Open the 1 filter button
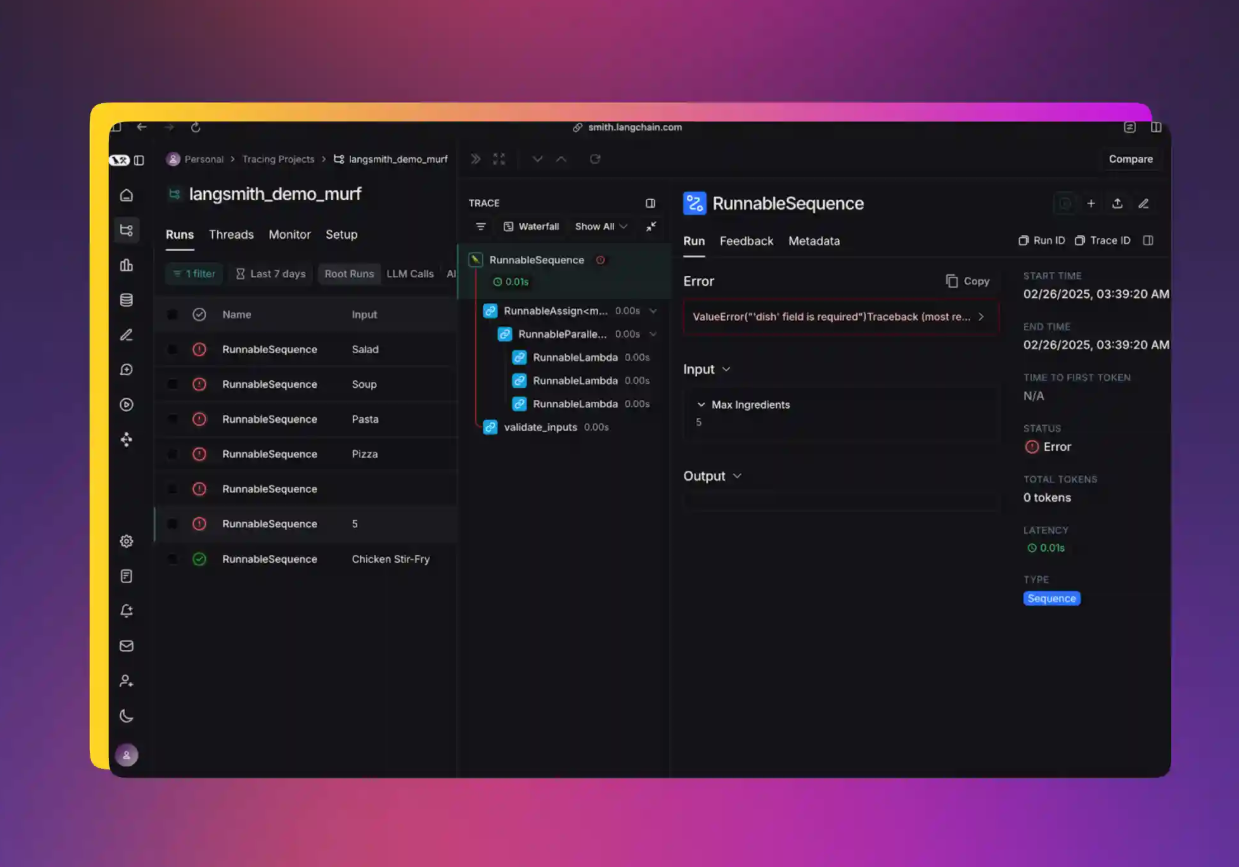Image resolution: width=1239 pixels, height=867 pixels. (194, 274)
